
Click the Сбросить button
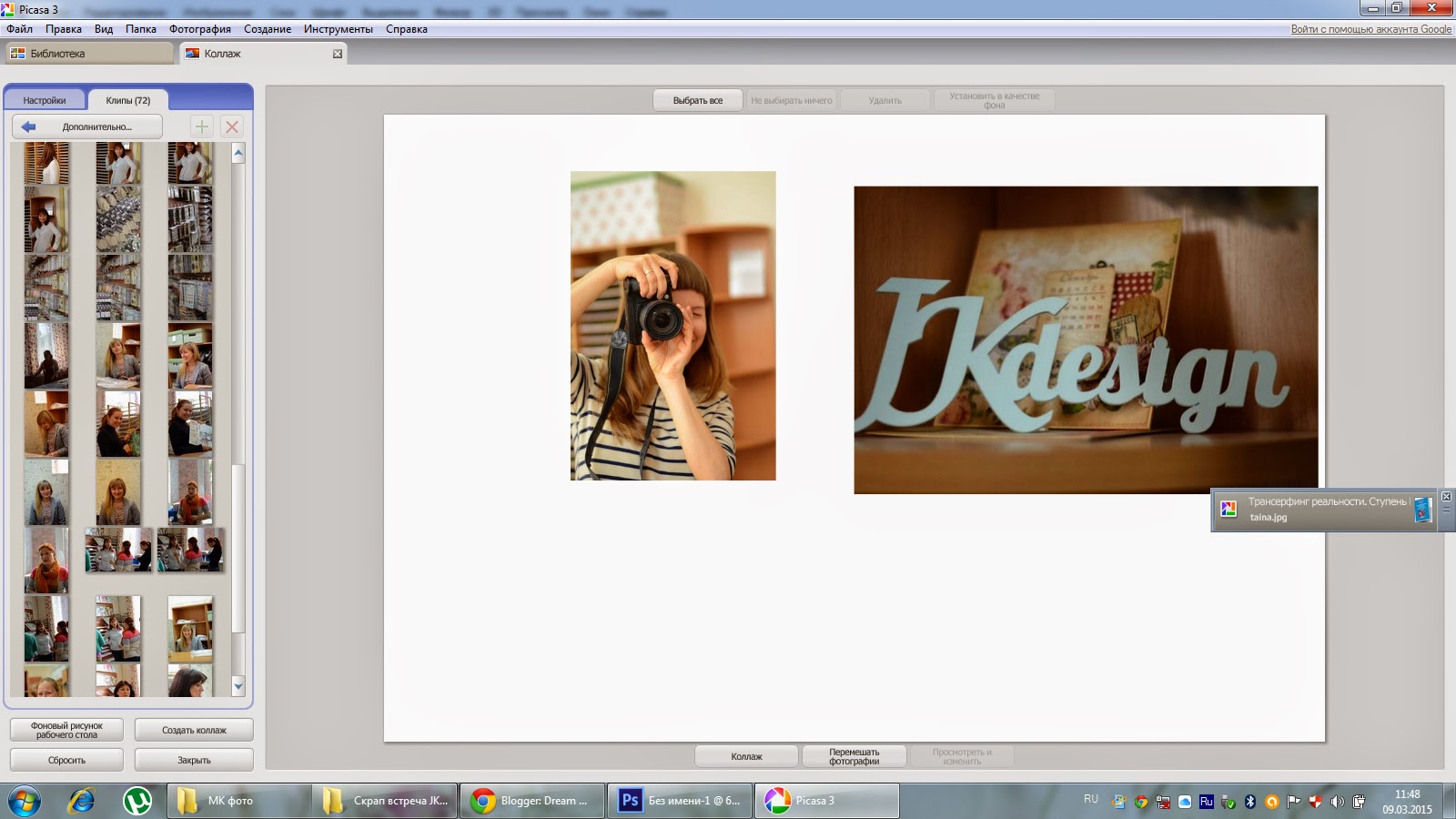click(x=66, y=760)
